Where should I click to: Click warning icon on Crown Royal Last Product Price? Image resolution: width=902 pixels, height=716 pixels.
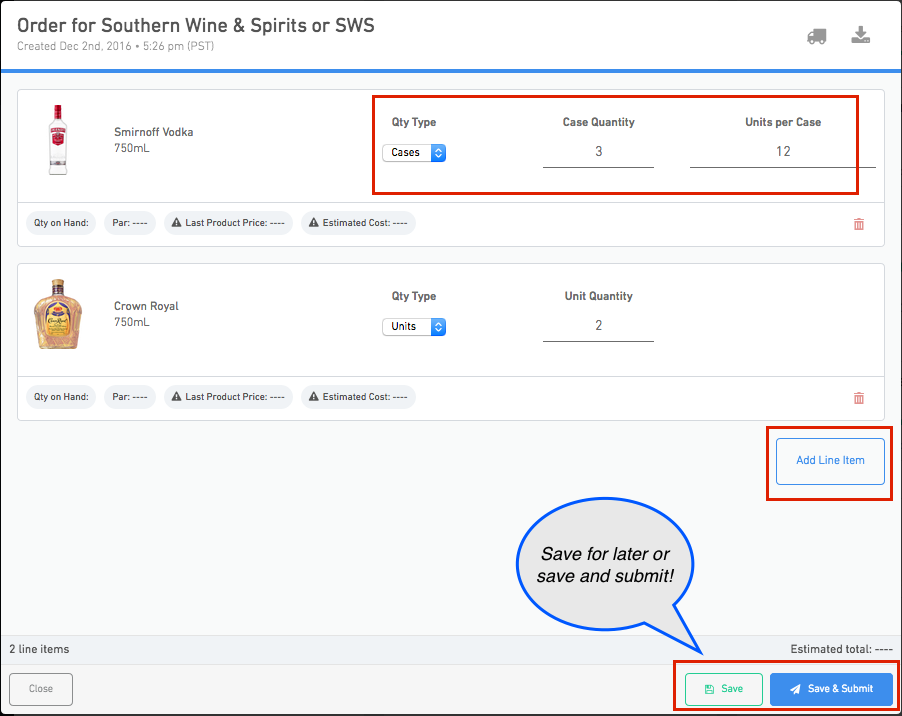click(x=177, y=396)
